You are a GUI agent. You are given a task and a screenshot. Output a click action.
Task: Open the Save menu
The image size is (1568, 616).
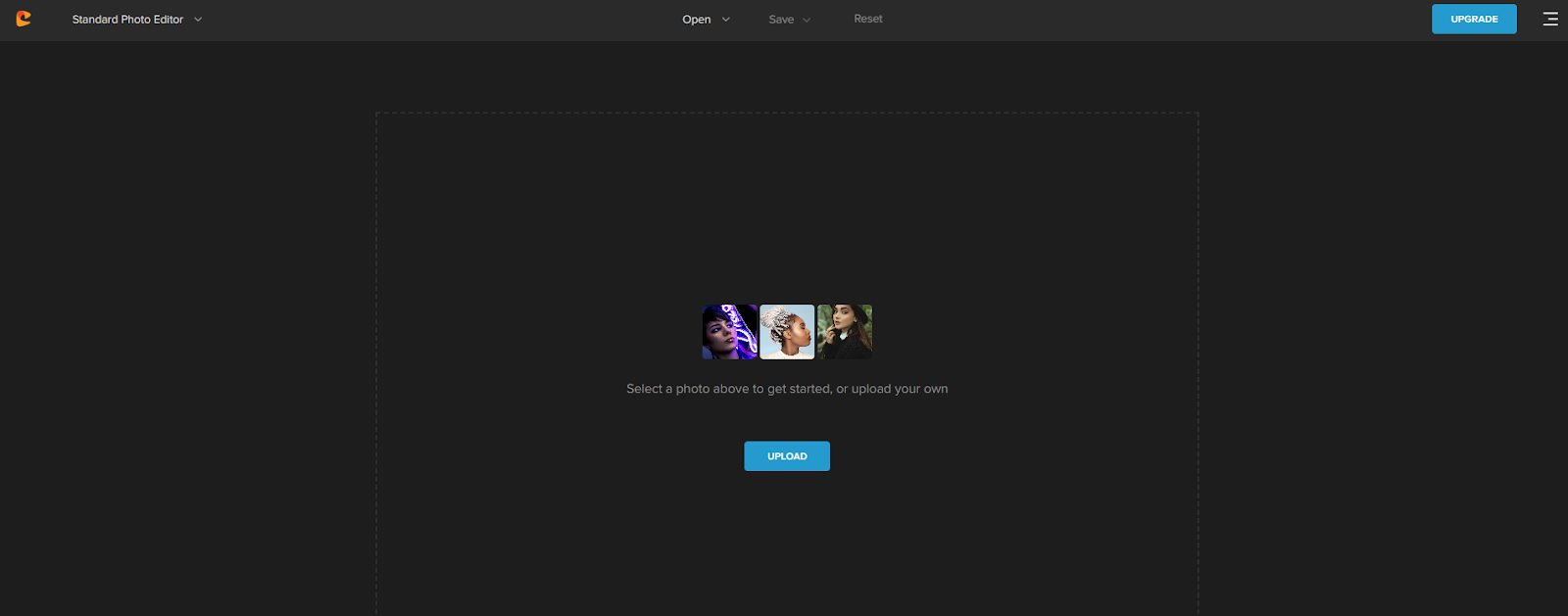[781, 20]
